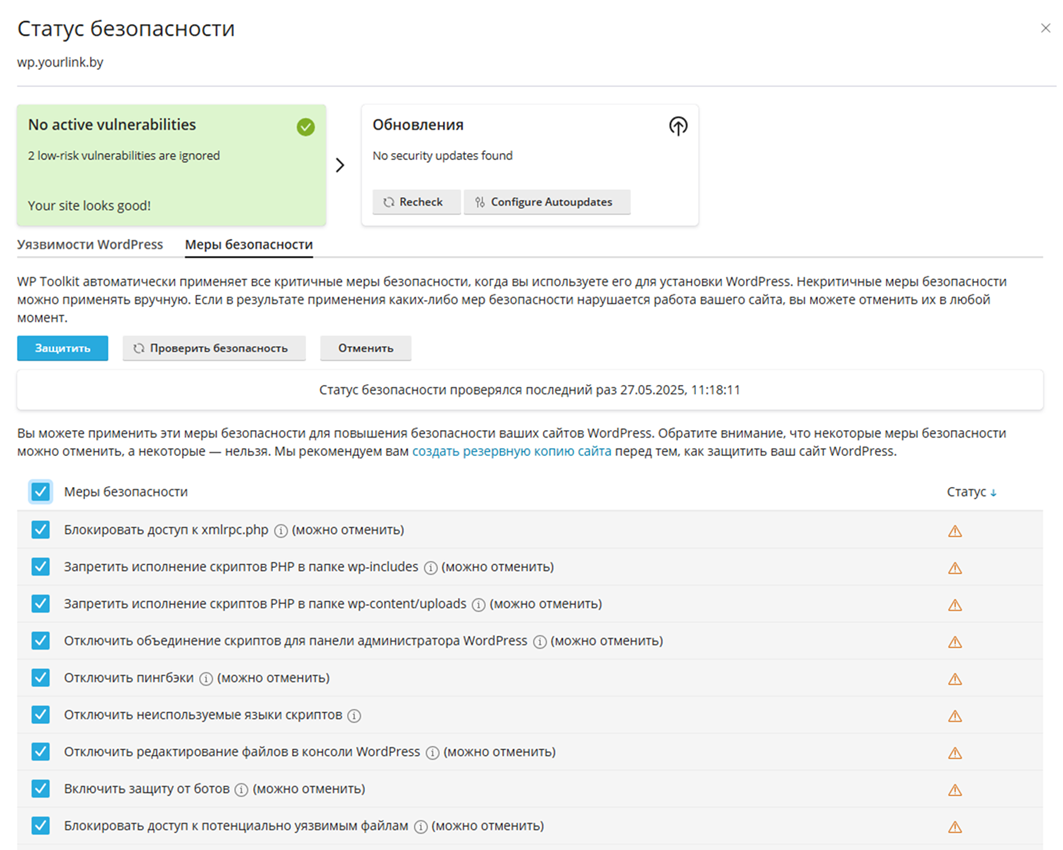Click warning icon for защиту от ботов row
The image size is (1063, 850).
[x=955, y=790]
